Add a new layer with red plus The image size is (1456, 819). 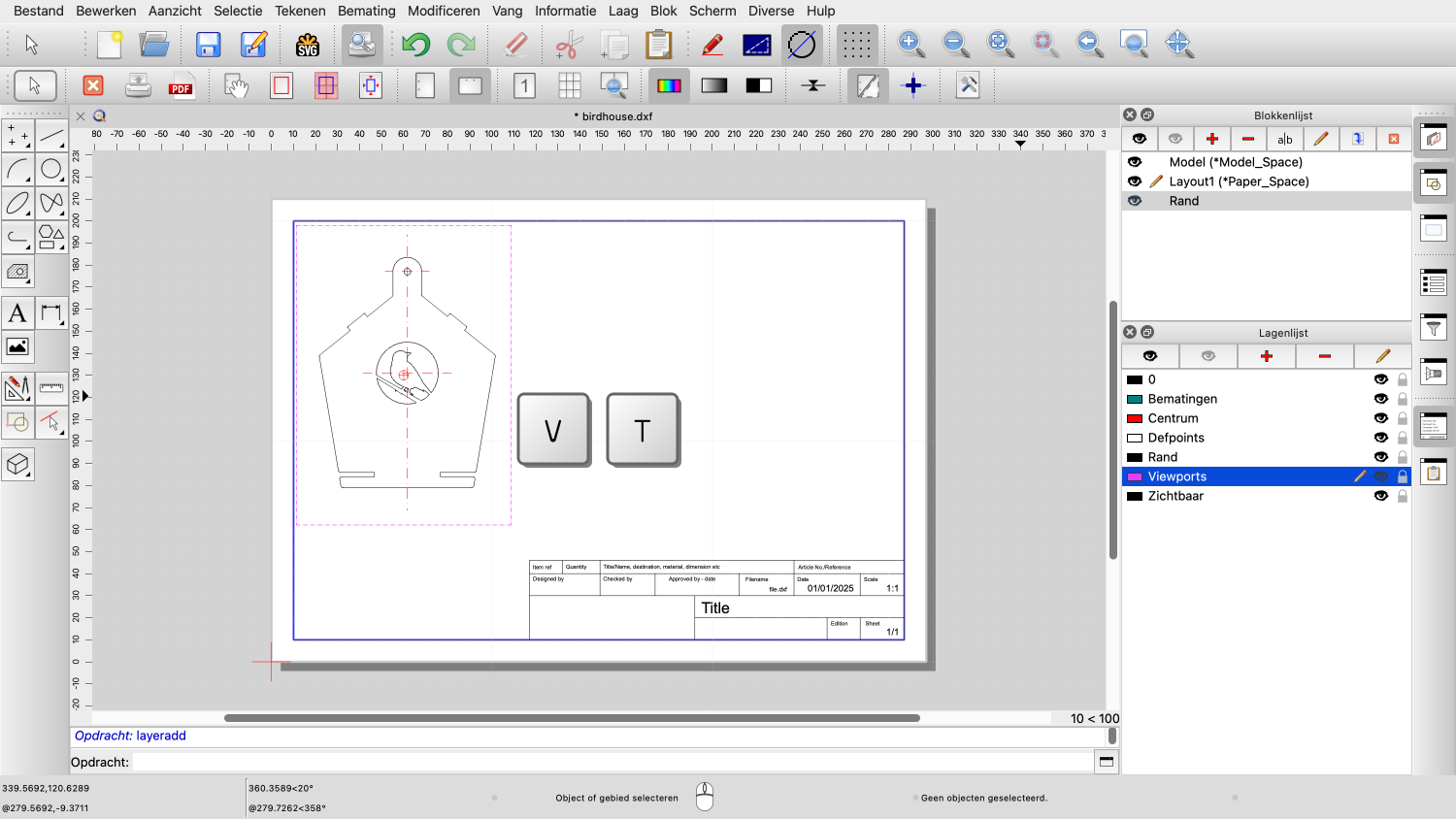pyautogui.click(x=1267, y=356)
